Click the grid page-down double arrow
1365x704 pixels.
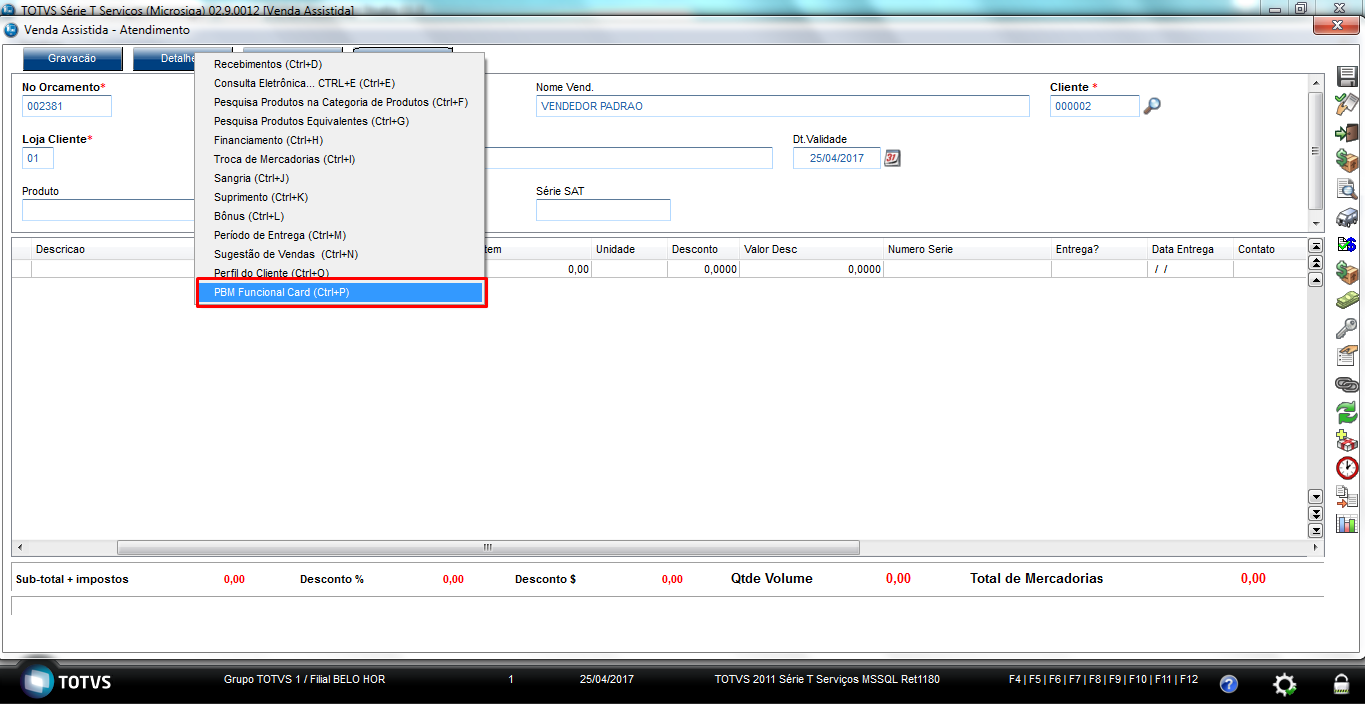pos(1316,513)
